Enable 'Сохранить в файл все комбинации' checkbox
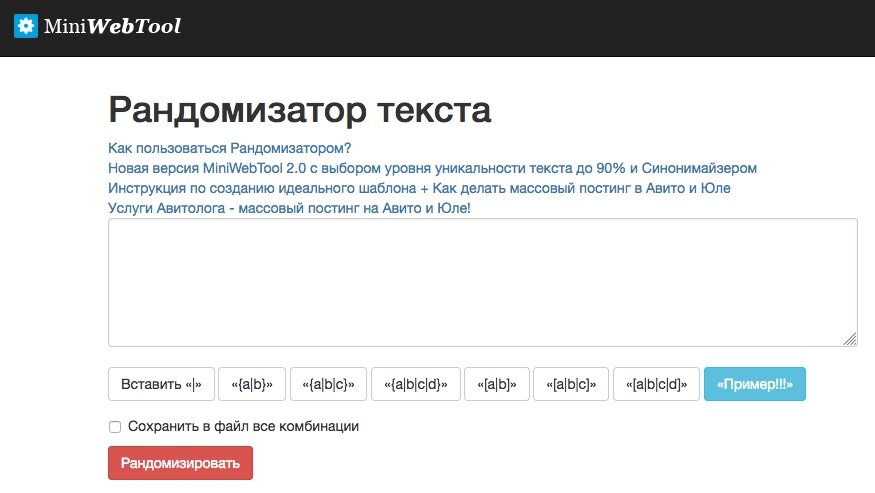This screenshot has width=875, height=493. pos(115,427)
